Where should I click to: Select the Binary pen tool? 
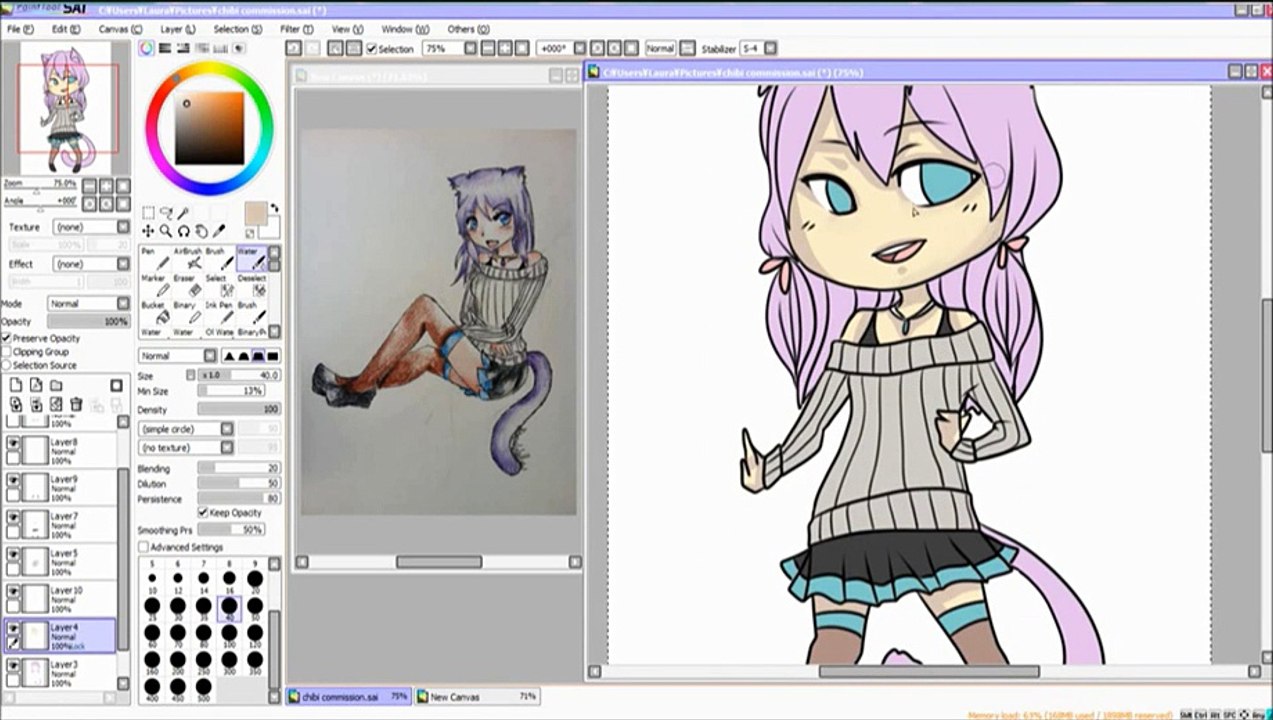click(186, 312)
